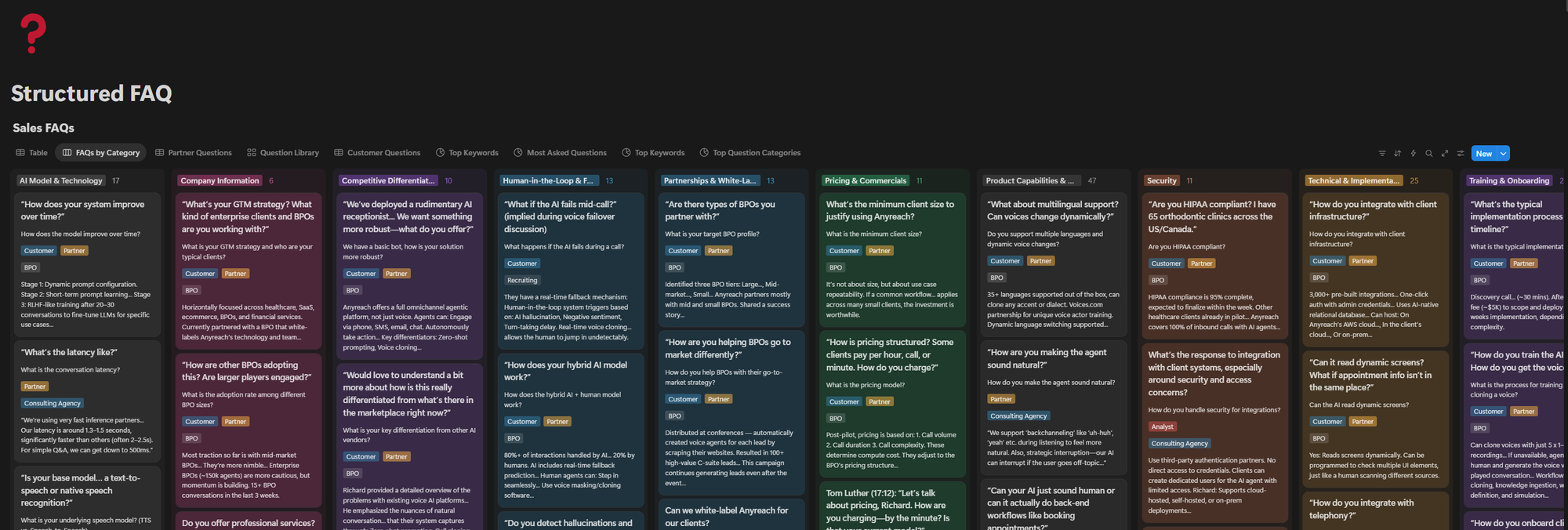Open Top Keywords tab next to Customer Questions
This screenshot has width=1568, height=530.
pos(467,153)
